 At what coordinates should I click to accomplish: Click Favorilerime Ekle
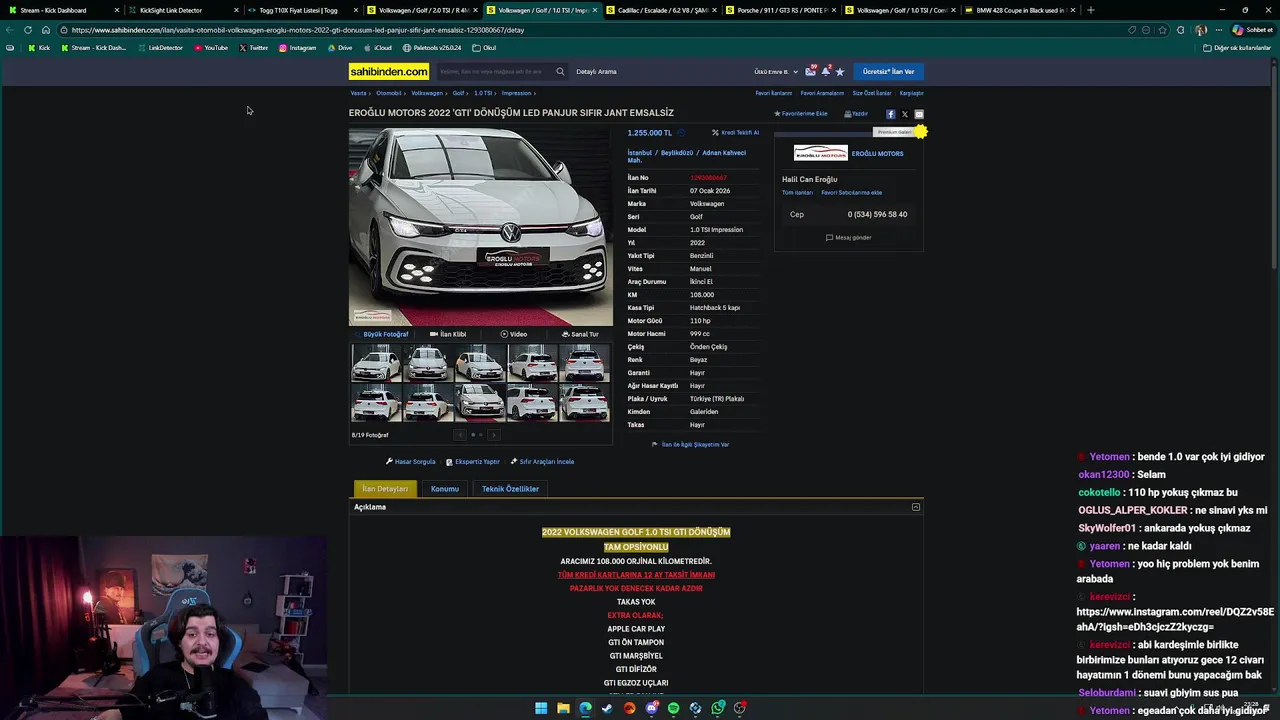[x=801, y=114]
